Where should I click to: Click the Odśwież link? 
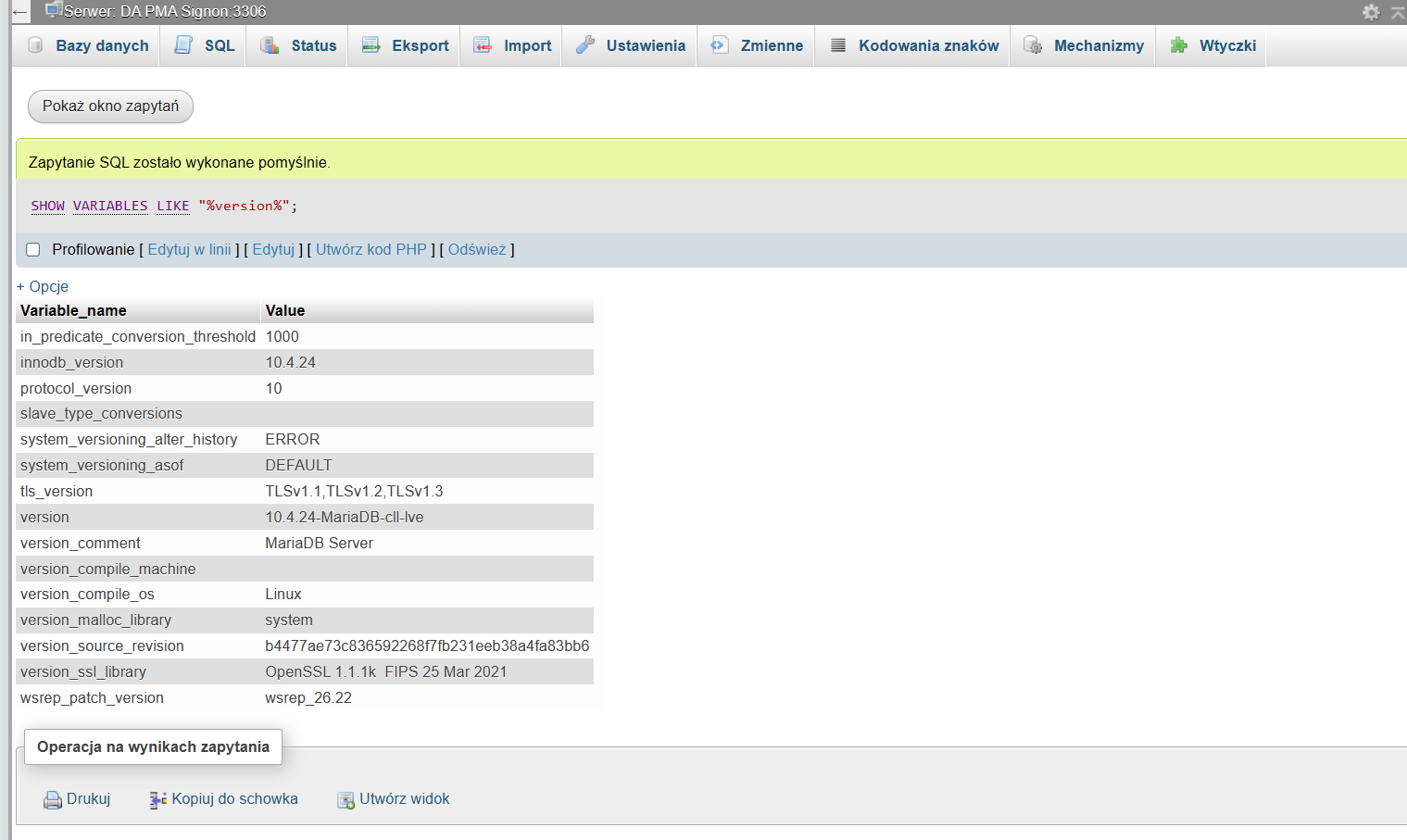477,250
